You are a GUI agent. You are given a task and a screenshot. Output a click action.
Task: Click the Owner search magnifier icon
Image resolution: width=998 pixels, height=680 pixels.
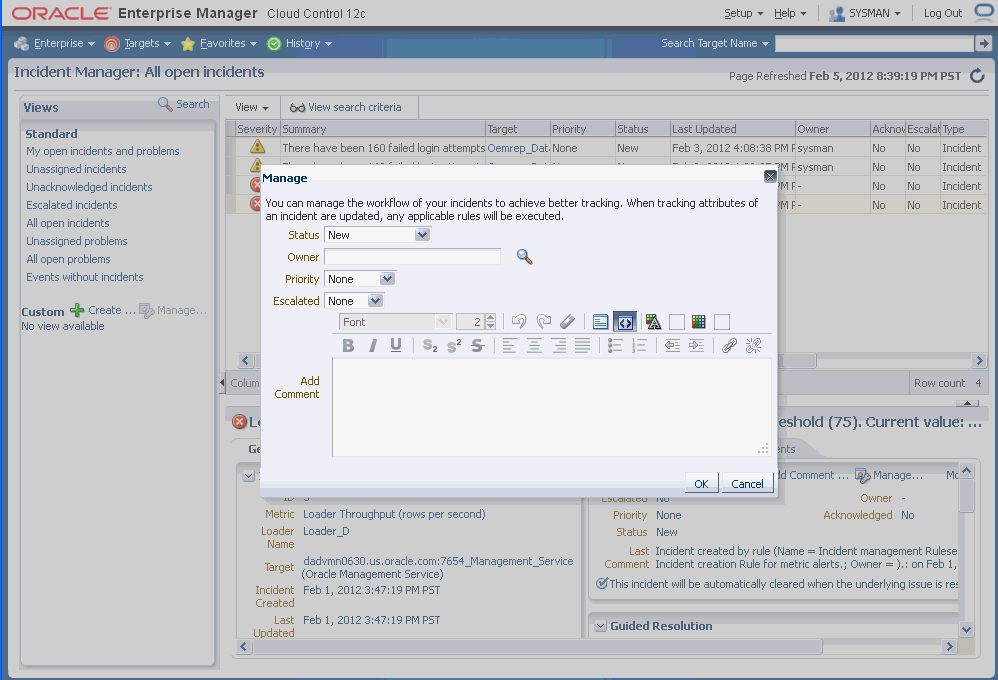point(524,257)
